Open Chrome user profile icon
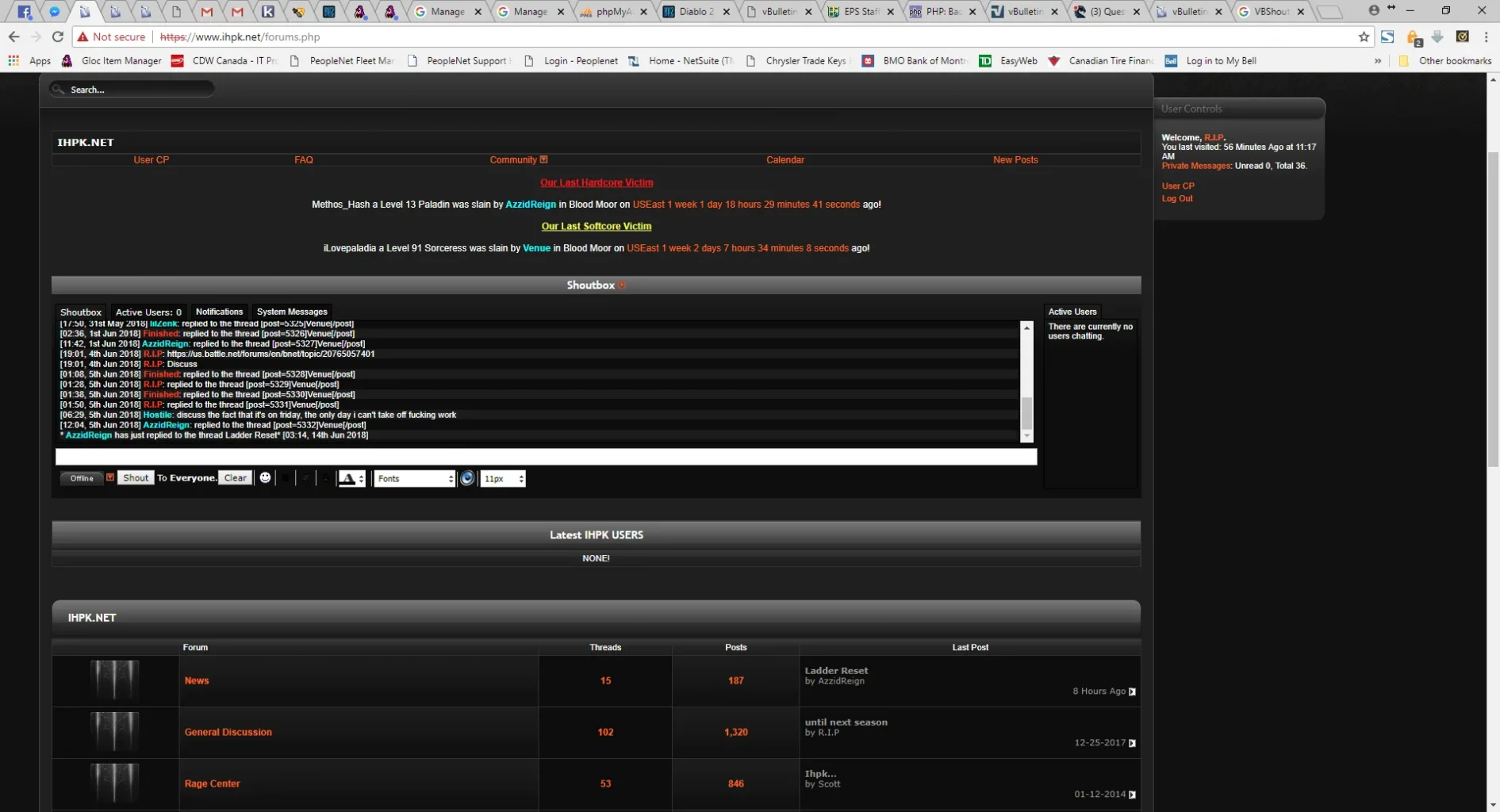 coord(1374,10)
